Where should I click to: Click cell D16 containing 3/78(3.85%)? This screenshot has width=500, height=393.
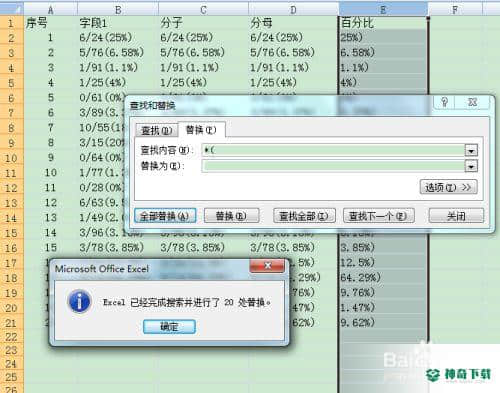(293, 248)
